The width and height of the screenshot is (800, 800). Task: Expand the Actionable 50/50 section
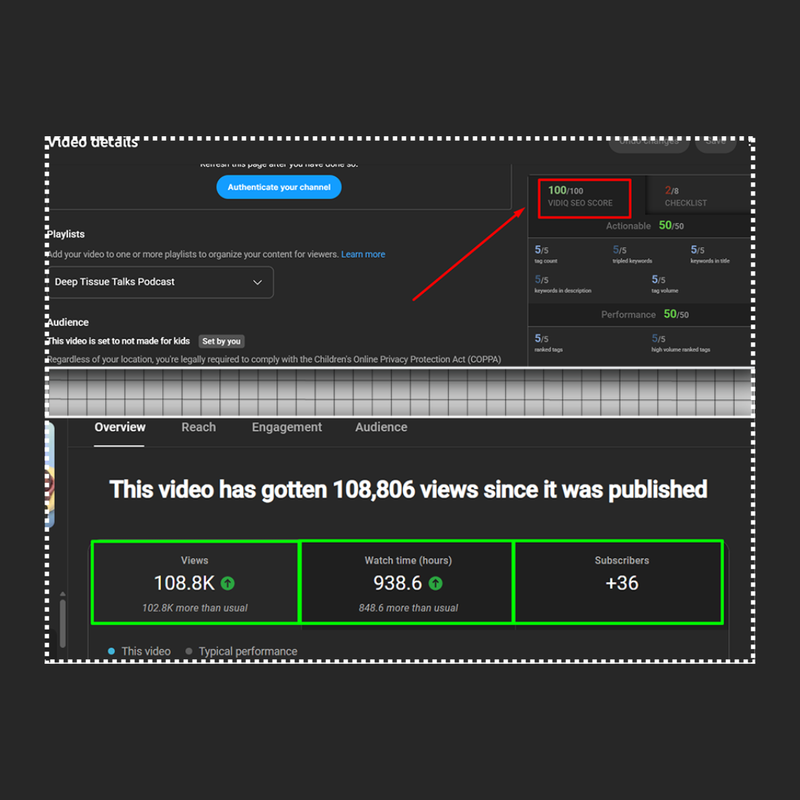pos(644,225)
